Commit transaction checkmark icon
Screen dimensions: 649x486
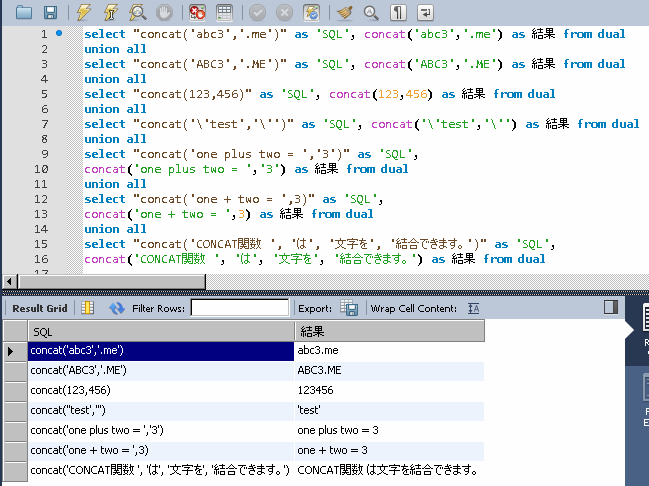point(257,12)
